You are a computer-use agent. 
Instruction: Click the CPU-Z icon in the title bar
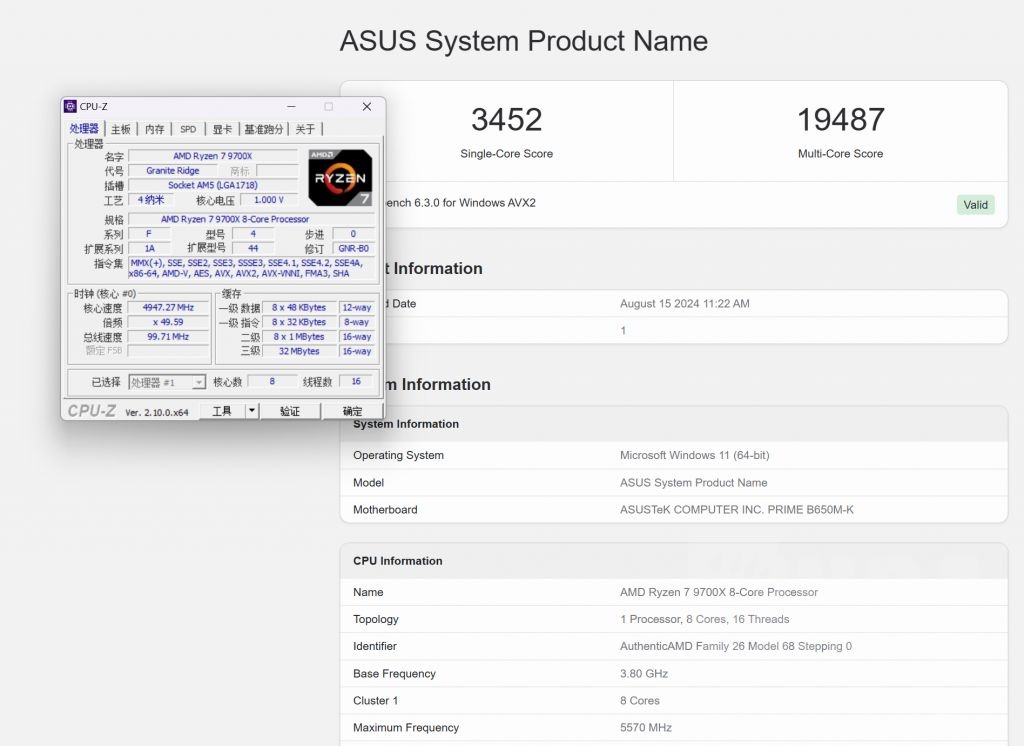tap(70, 106)
